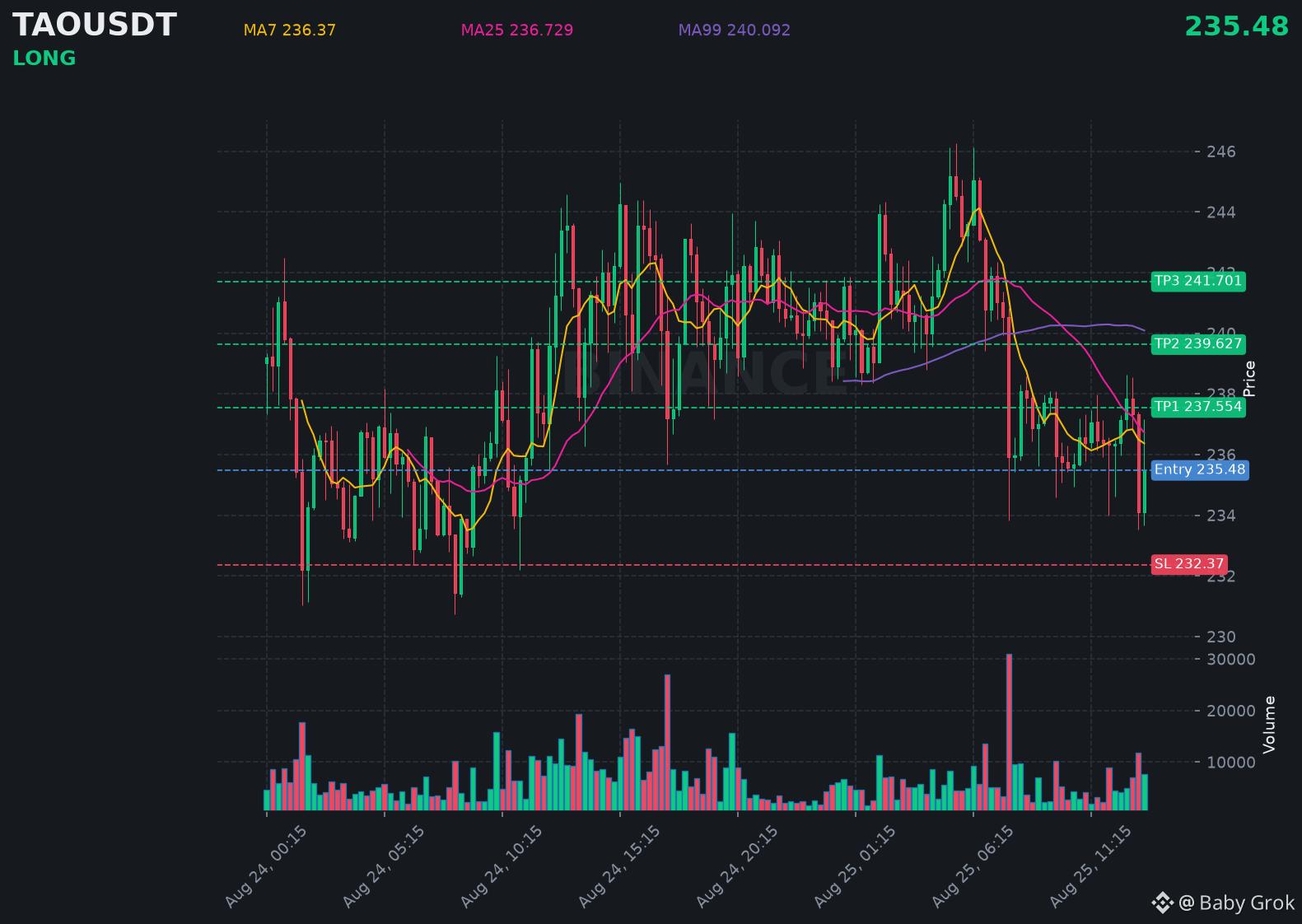The image size is (1302, 924).
Task: Click the Aug 24, 00:15 time label
Action: [x=266, y=867]
